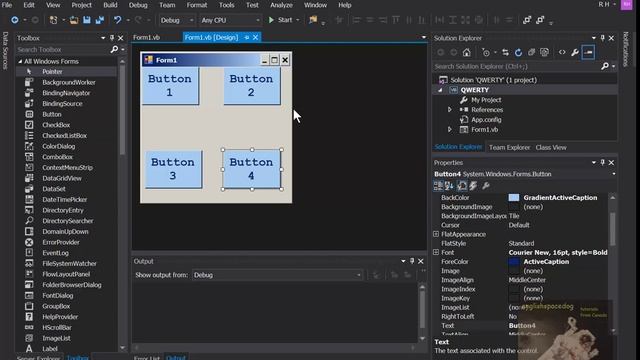This screenshot has width=640, height=360.
Task: Switch to the Class View tab
Action: pos(551,147)
